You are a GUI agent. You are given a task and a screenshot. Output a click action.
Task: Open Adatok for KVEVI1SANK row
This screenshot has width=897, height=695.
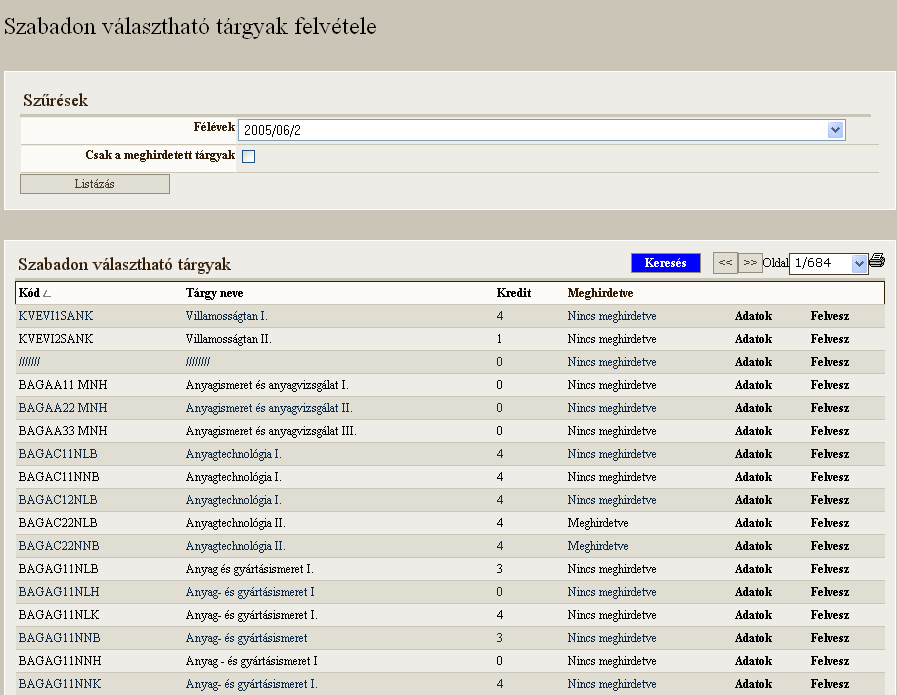(x=753, y=316)
